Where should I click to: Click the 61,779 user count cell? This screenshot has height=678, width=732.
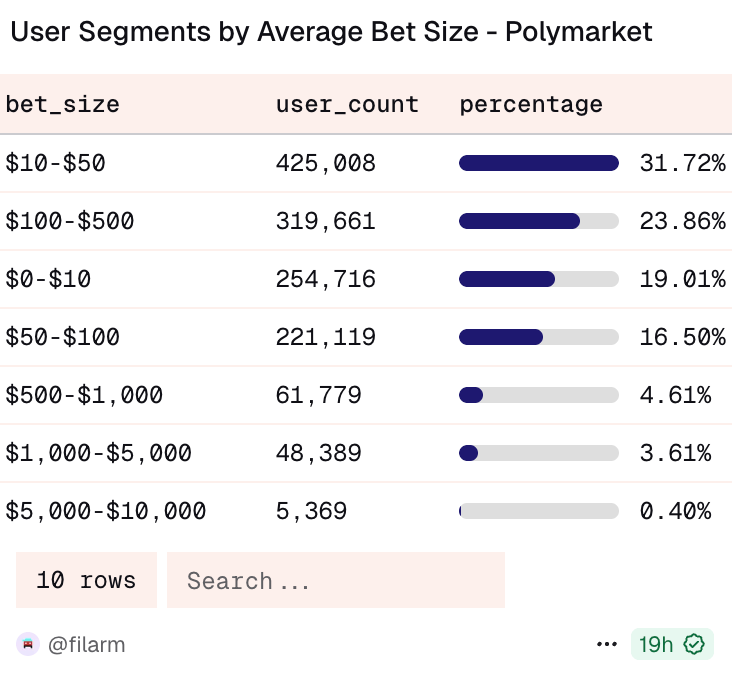(319, 395)
